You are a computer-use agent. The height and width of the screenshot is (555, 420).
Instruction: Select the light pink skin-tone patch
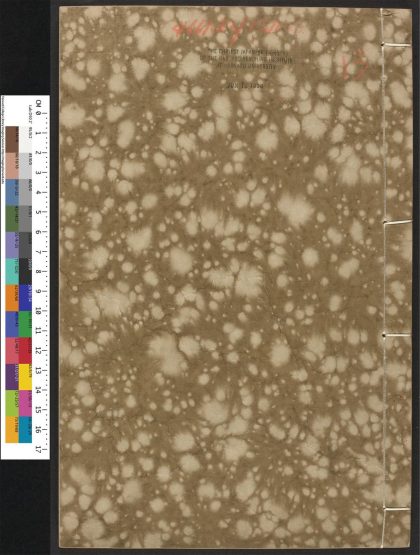click(12, 166)
